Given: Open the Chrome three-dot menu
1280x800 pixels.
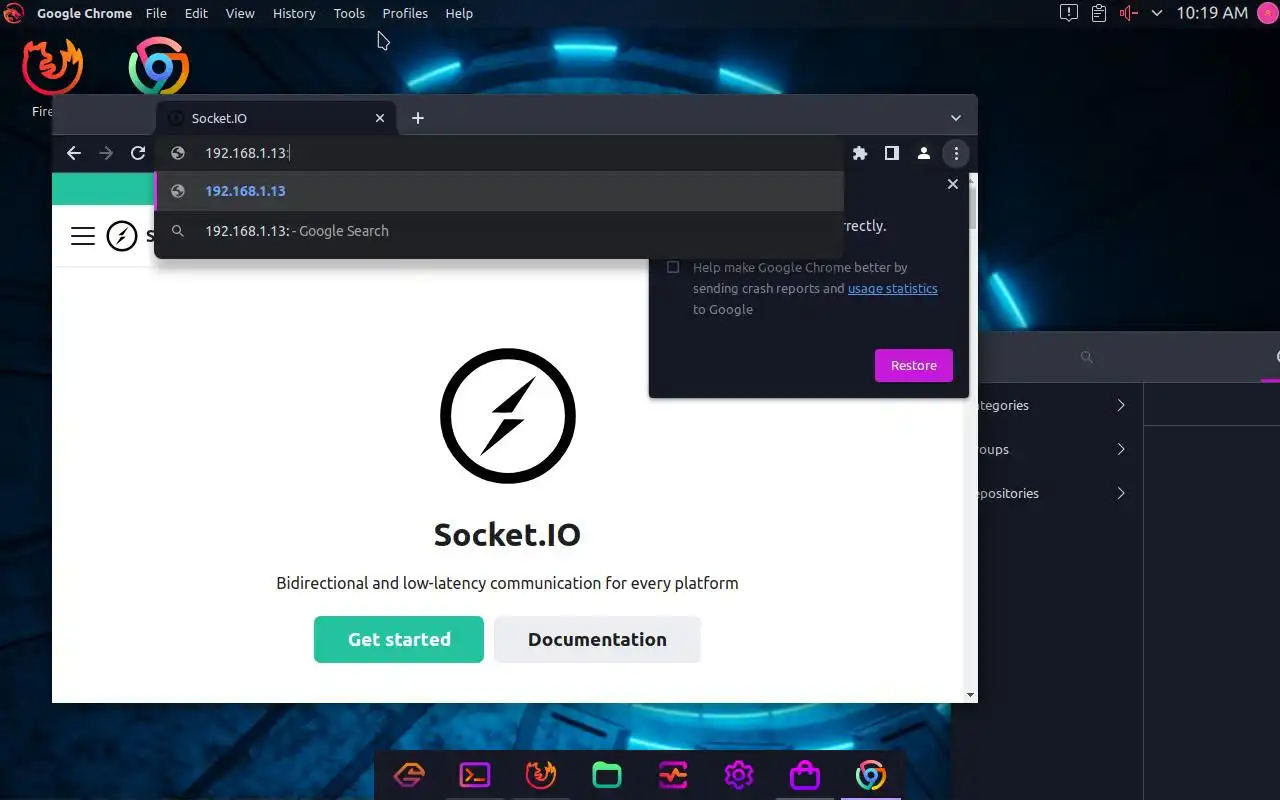Looking at the screenshot, I should (x=956, y=153).
